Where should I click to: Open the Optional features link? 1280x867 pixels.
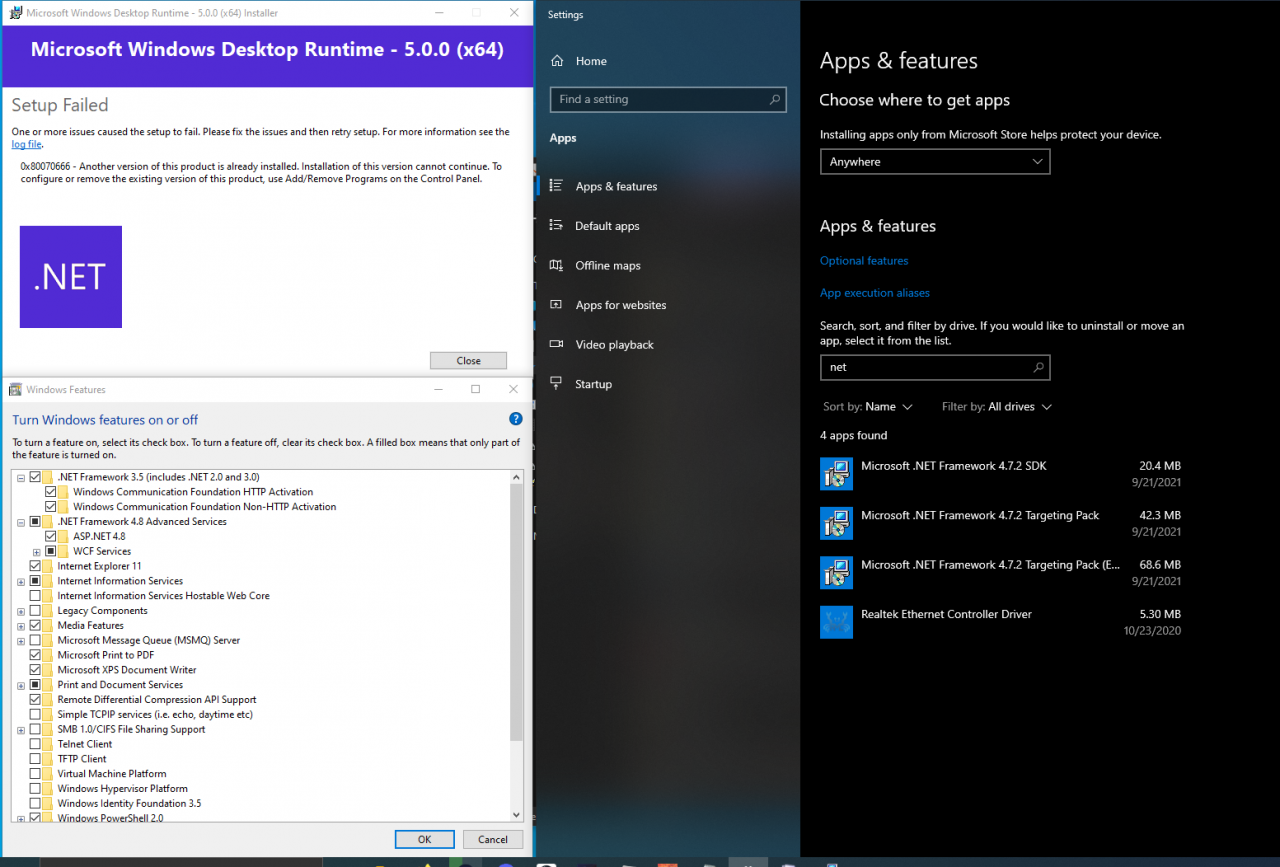pyautogui.click(x=864, y=260)
